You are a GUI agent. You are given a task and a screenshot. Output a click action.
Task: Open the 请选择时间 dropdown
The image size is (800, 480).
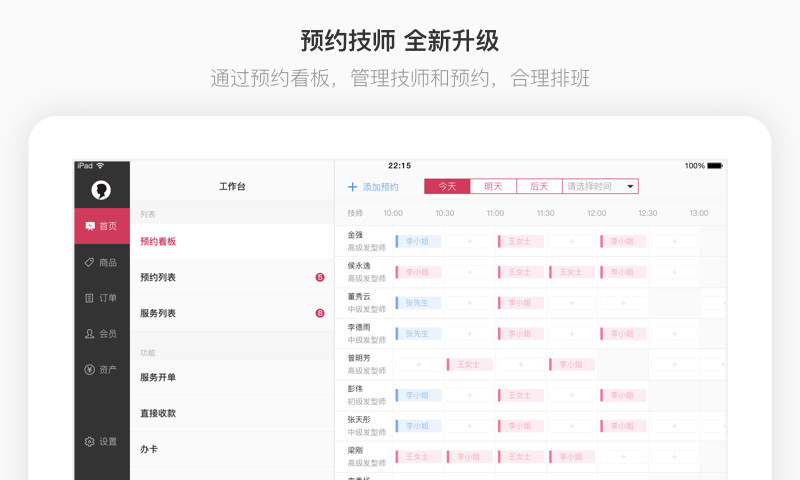[x=600, y=186]
